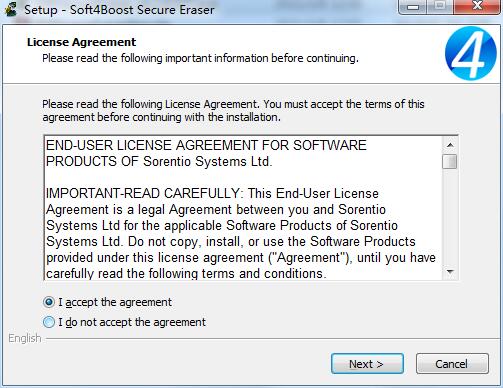Close the Soft4Boost Secure Eraser setup window
The height and width of the screenshot is (388, 503).
click(x=477, y=7)
